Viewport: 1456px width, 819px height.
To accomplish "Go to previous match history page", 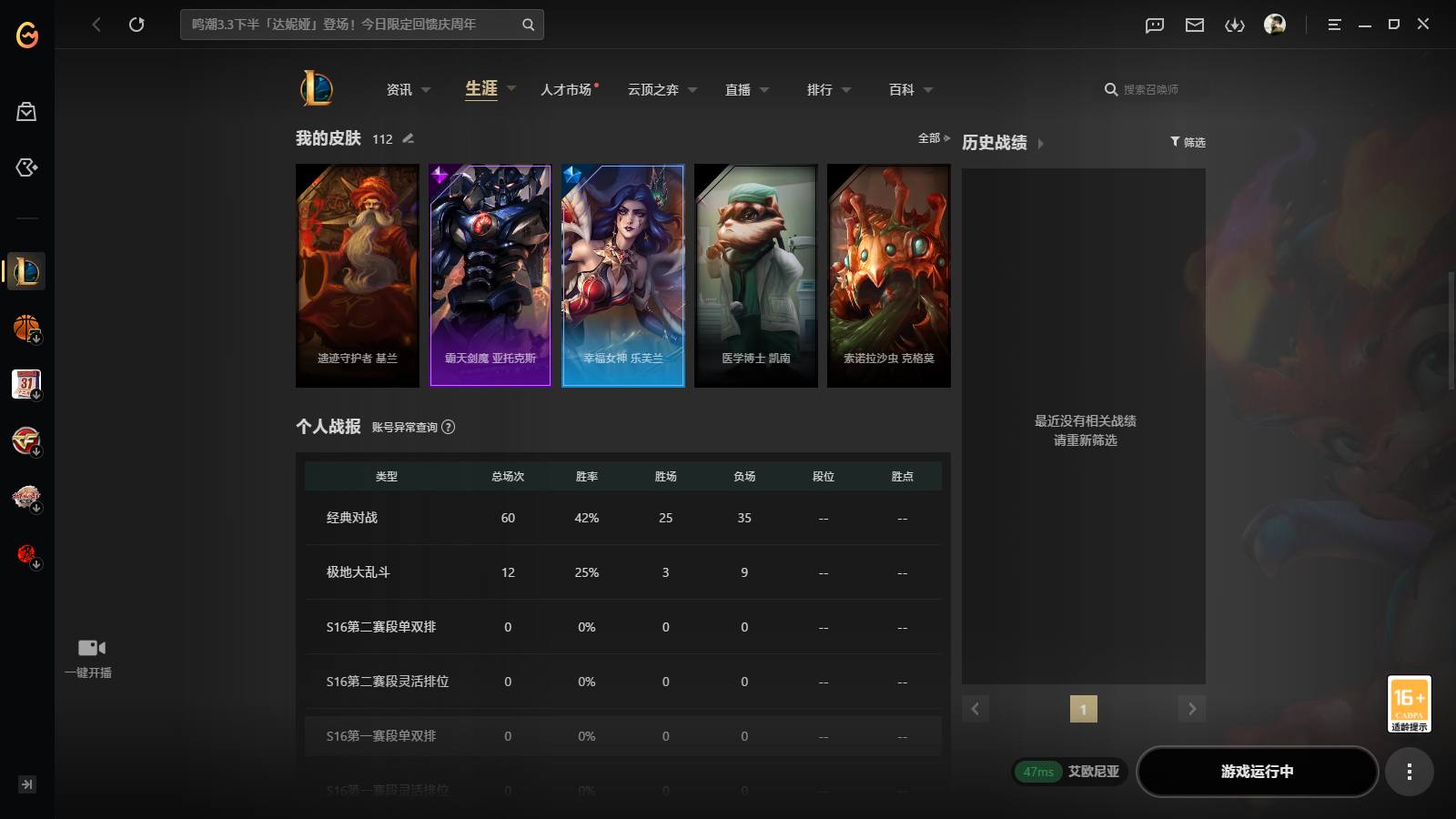I will (975, 709).
